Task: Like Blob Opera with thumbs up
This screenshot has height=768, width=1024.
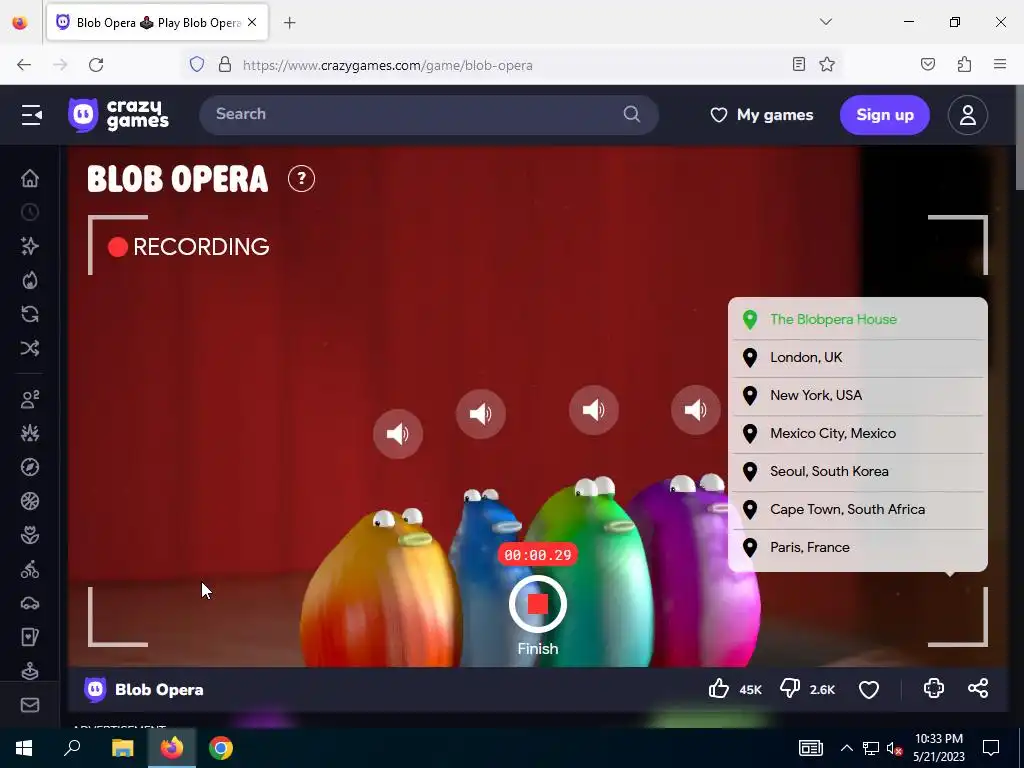Action: point(719,688)
